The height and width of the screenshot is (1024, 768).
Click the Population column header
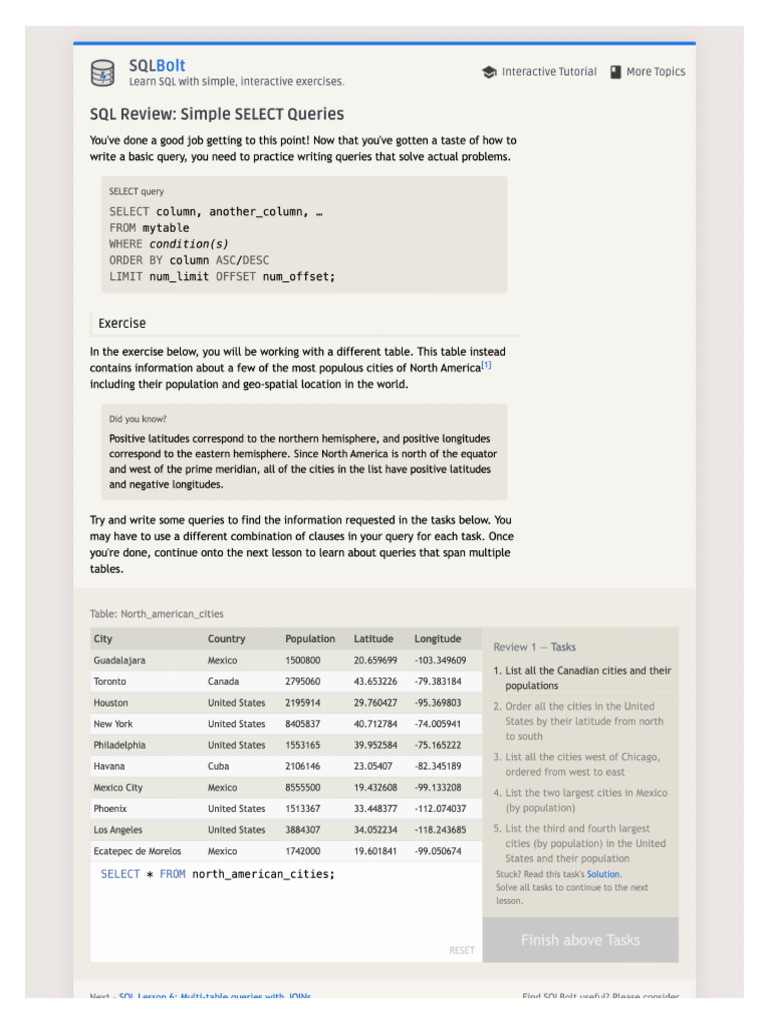[x=310, y=639]
